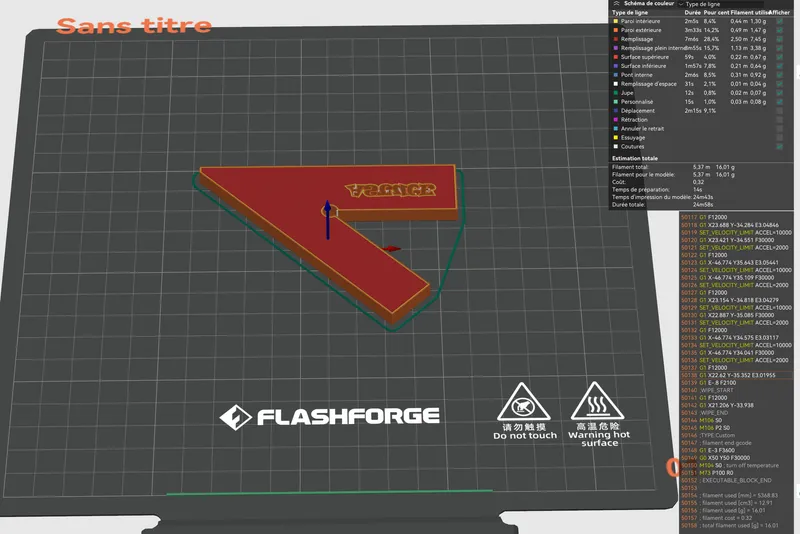Viewport: 800px width, 534px height.
Task: Toggle display of Personnalisé lines
Action: click(x=780, y=101)
